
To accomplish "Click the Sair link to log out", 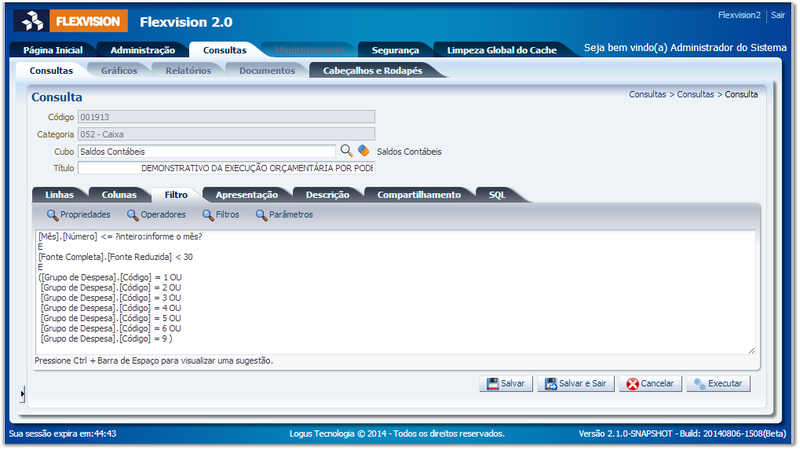I will click(779, 16).
